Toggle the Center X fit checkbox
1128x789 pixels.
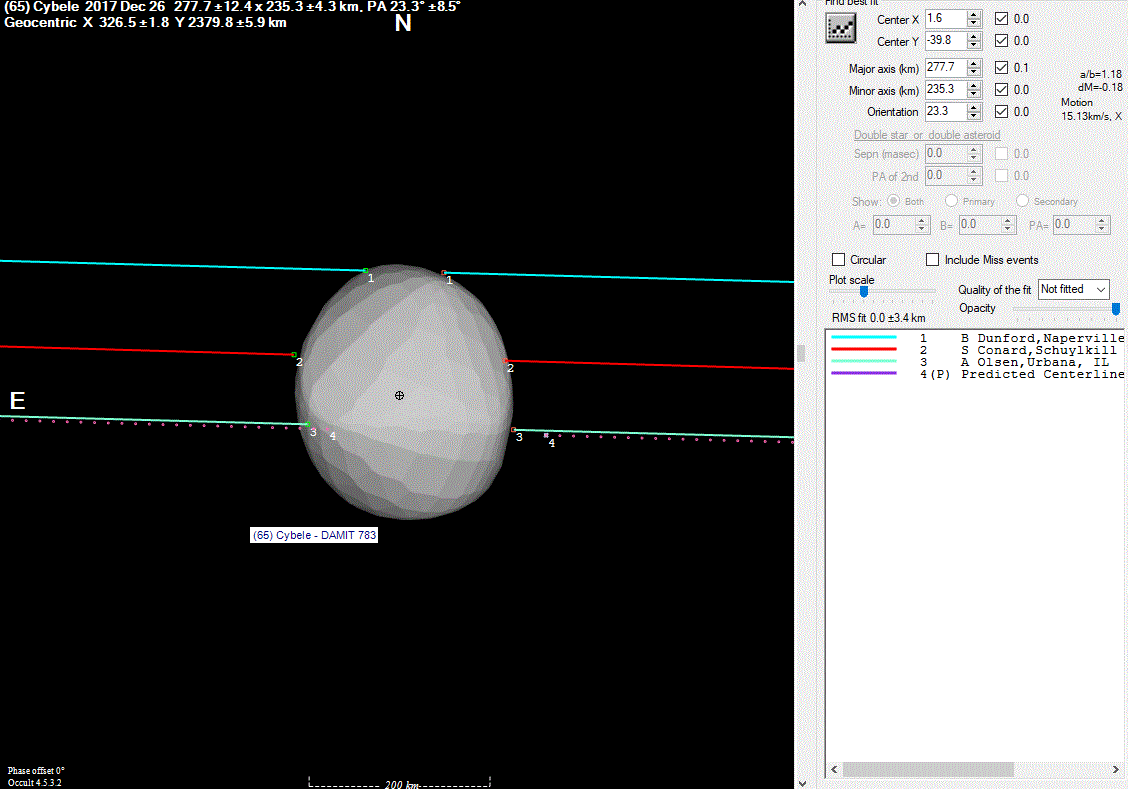[1001, 19]
